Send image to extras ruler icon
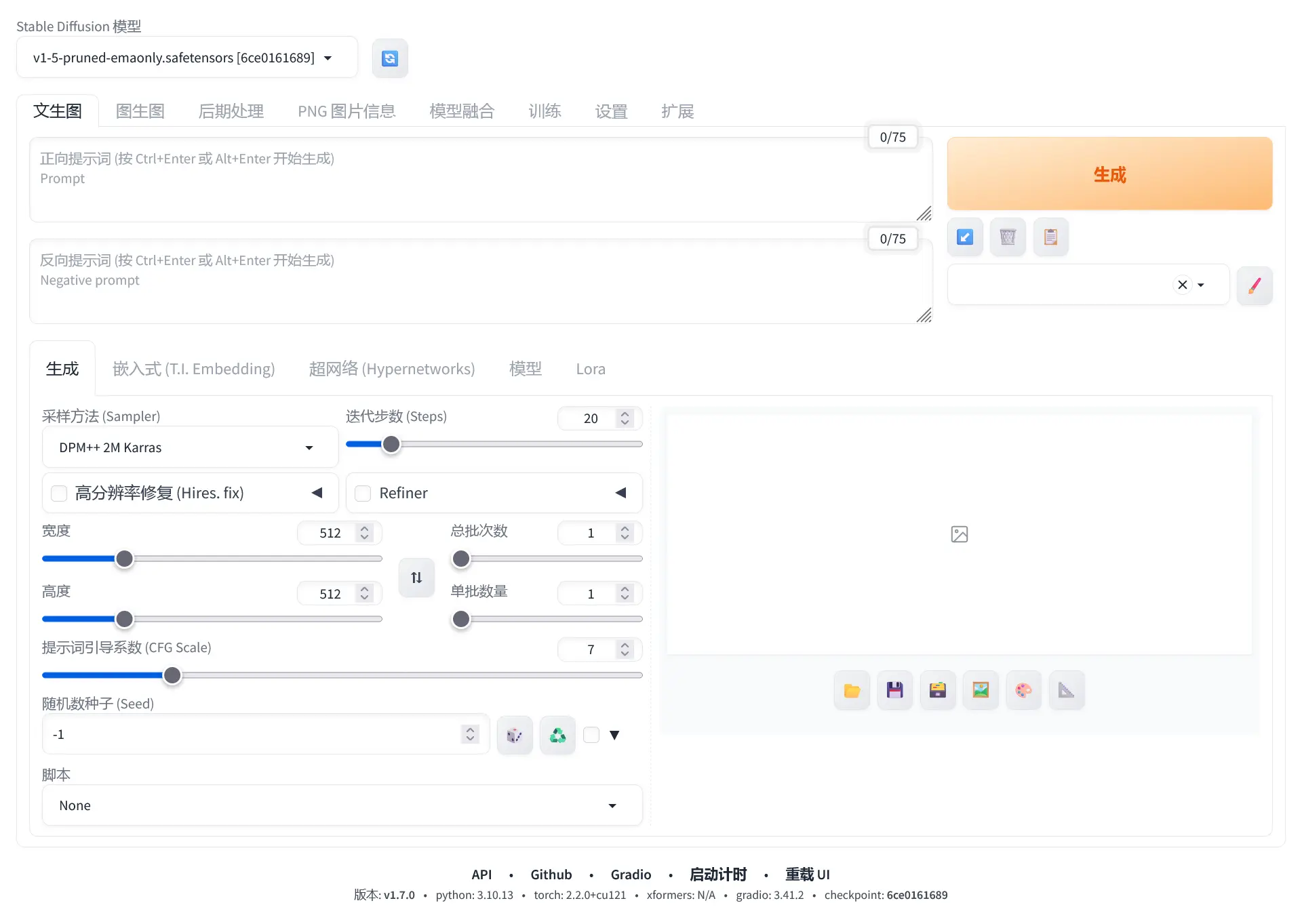This screenshot has height=924, width=1302. click(x=1067, y=691)
